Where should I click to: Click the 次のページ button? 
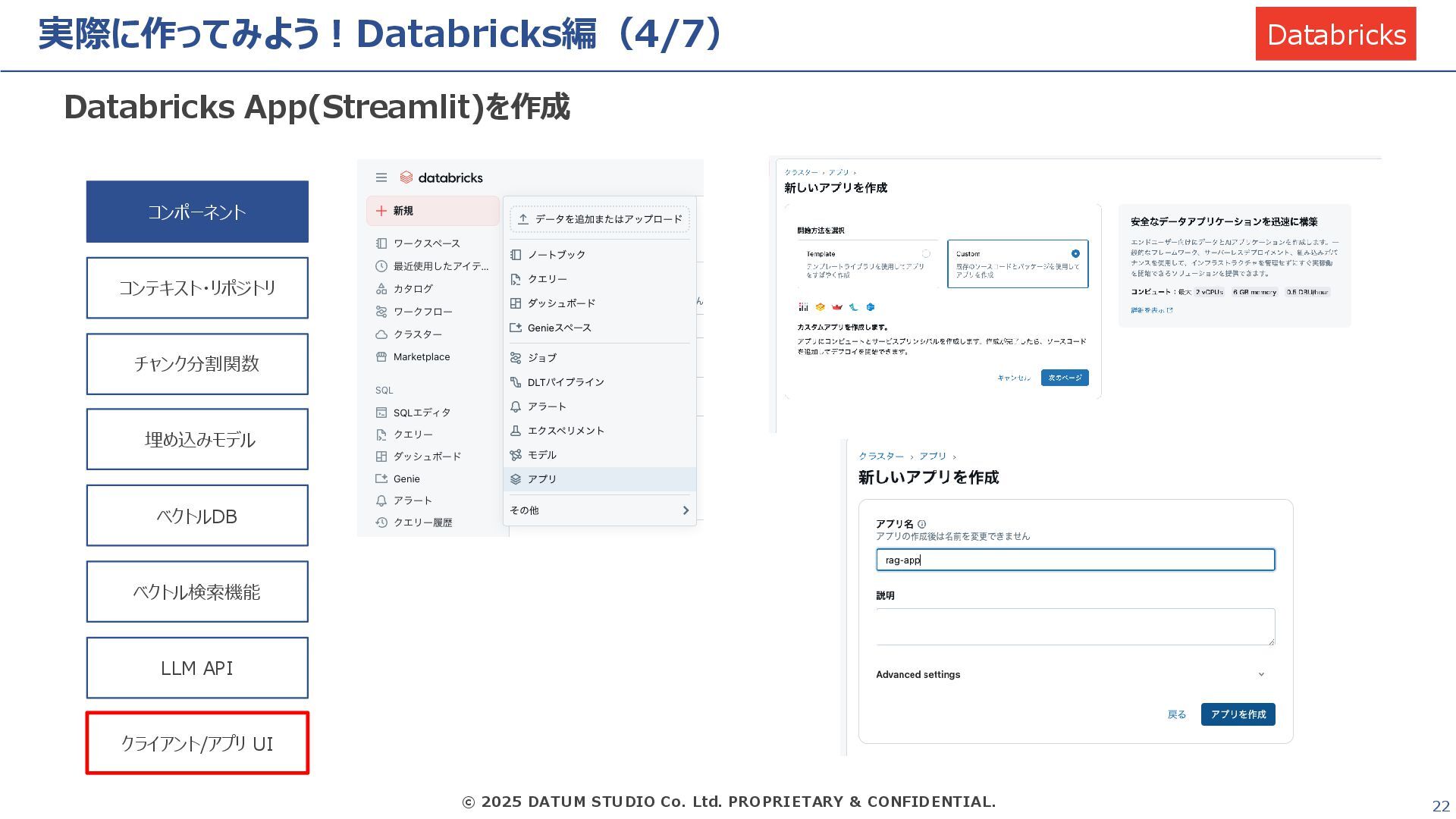coord(1065,378)
